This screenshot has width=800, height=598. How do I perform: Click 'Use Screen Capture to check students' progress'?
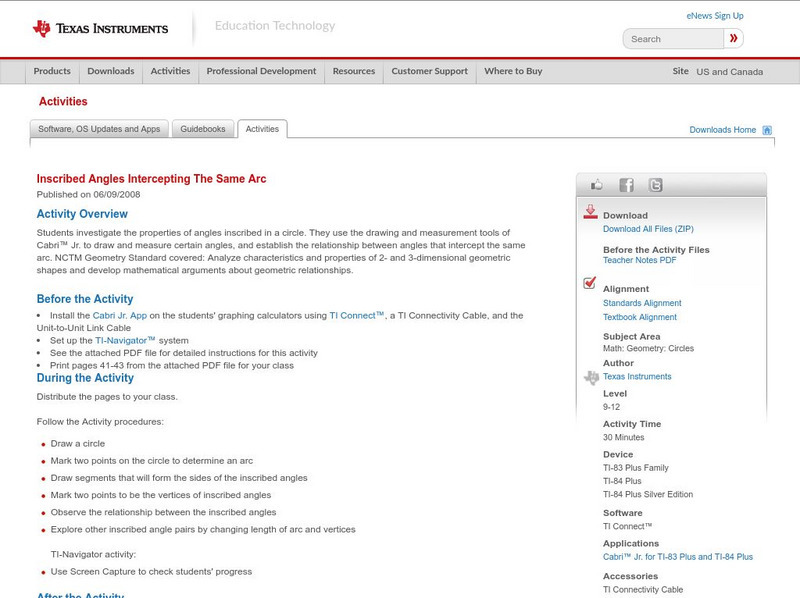pos(151,572)
